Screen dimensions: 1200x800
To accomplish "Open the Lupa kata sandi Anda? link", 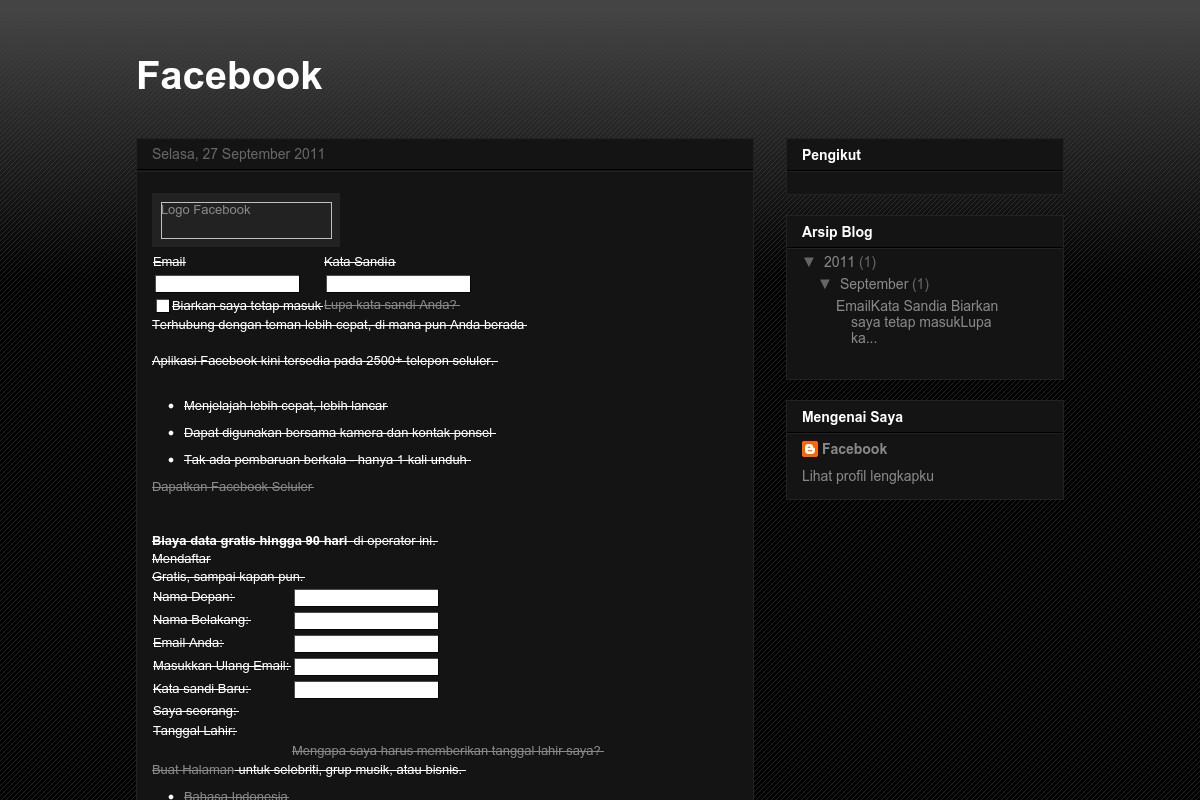I will (390, 305).
